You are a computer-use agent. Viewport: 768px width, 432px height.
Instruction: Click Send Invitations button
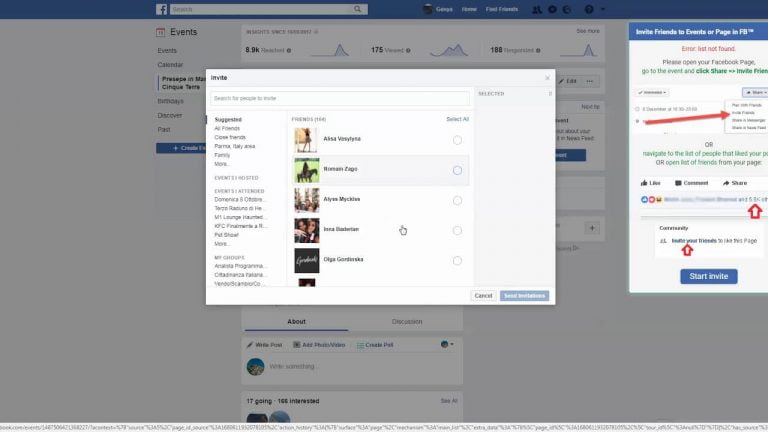point(524,296)
